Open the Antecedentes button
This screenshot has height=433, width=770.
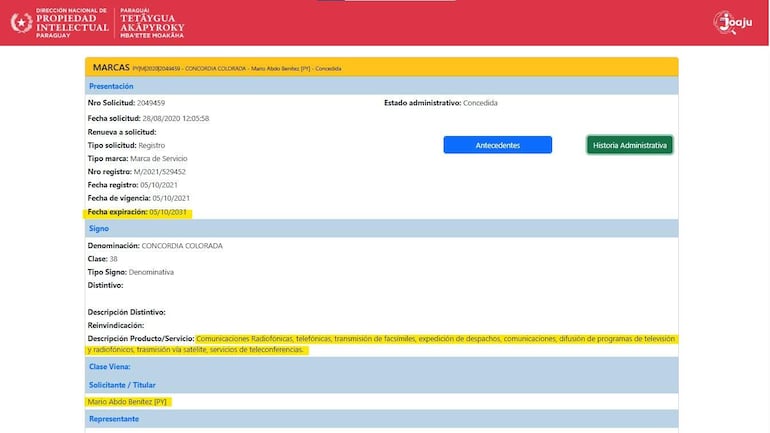click(x=497, y=145)
